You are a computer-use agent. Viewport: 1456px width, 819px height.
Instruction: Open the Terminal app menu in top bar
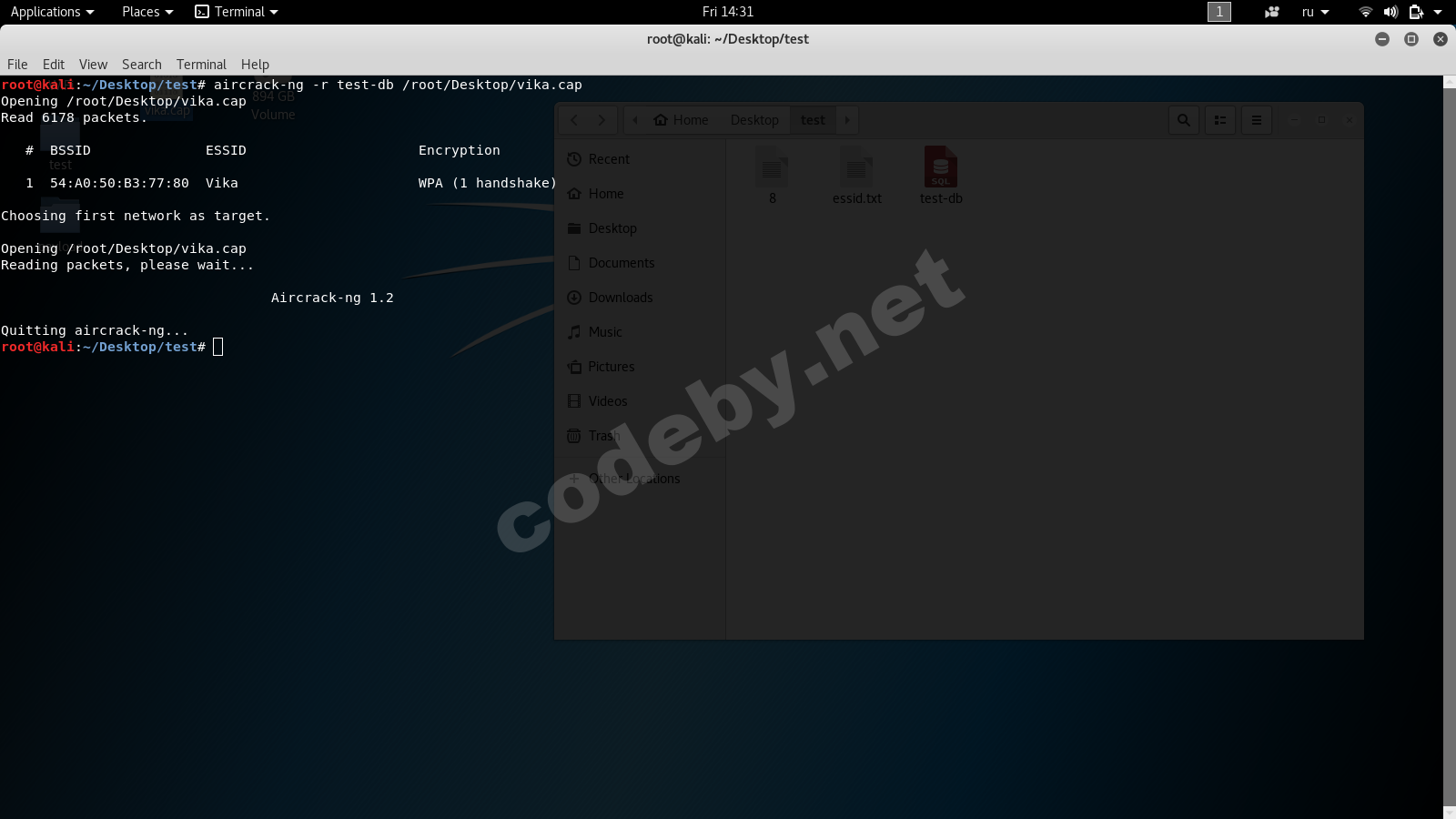pos(237,12)
